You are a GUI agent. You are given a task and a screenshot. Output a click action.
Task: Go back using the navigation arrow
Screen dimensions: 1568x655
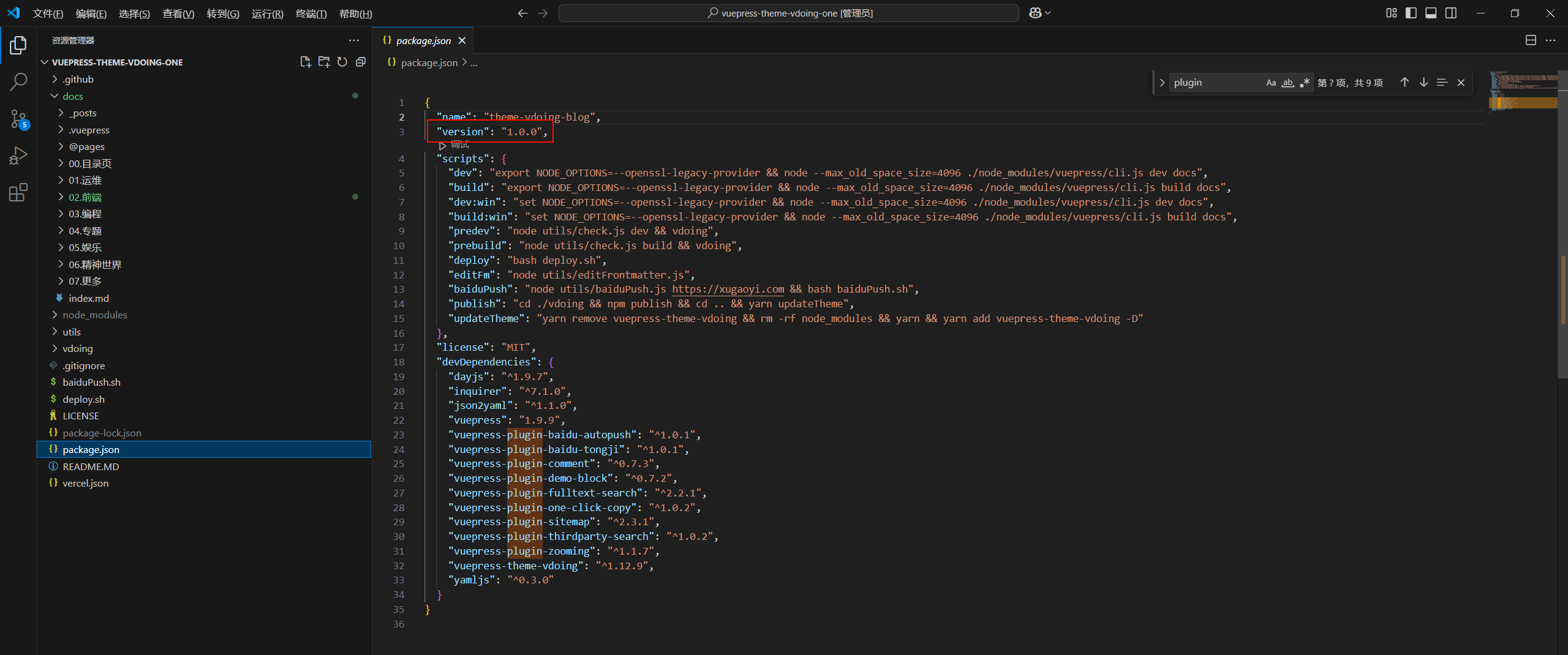[x=522, y=13]
